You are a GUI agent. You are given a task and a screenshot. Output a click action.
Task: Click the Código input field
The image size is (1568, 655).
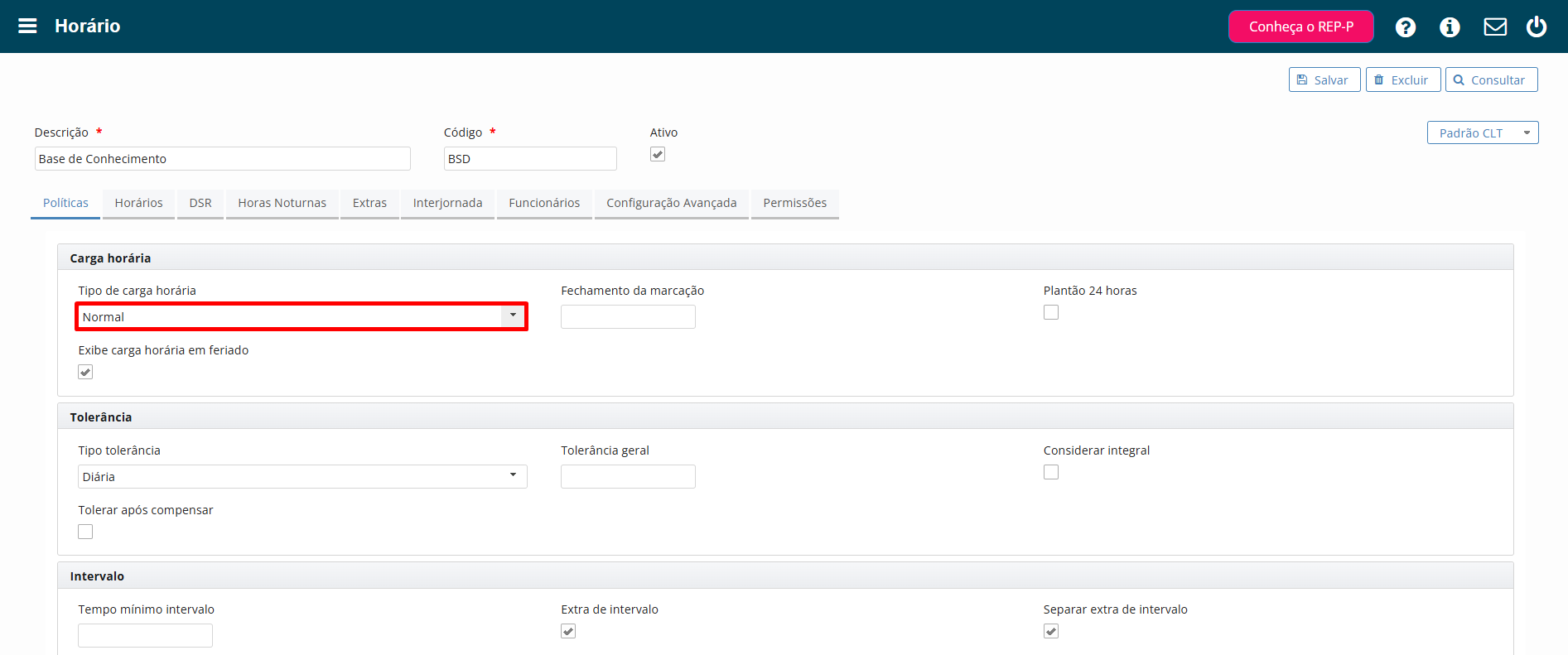[x=530, y=159]
